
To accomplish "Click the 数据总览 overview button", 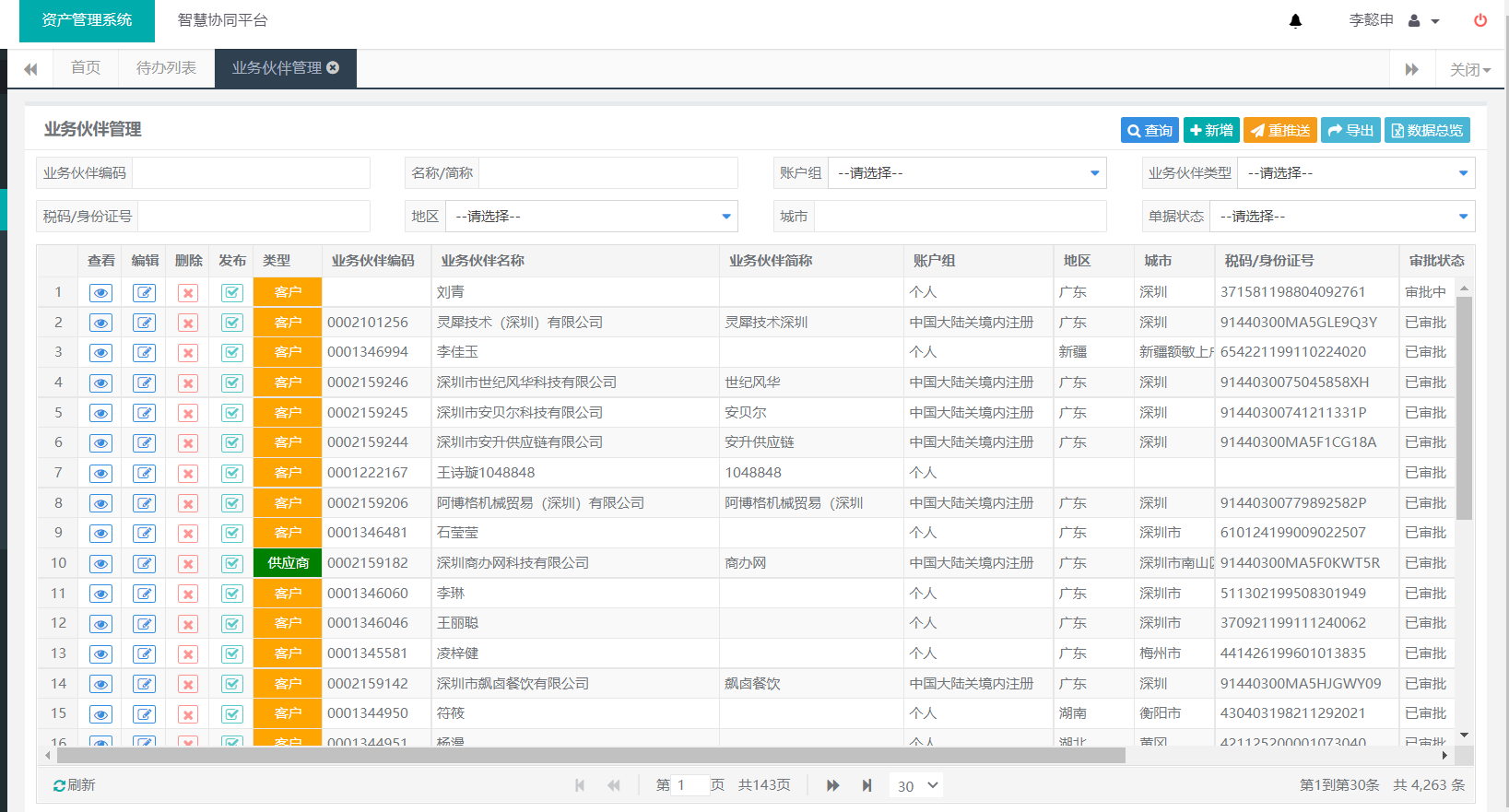I will (x=1427, y=130).
